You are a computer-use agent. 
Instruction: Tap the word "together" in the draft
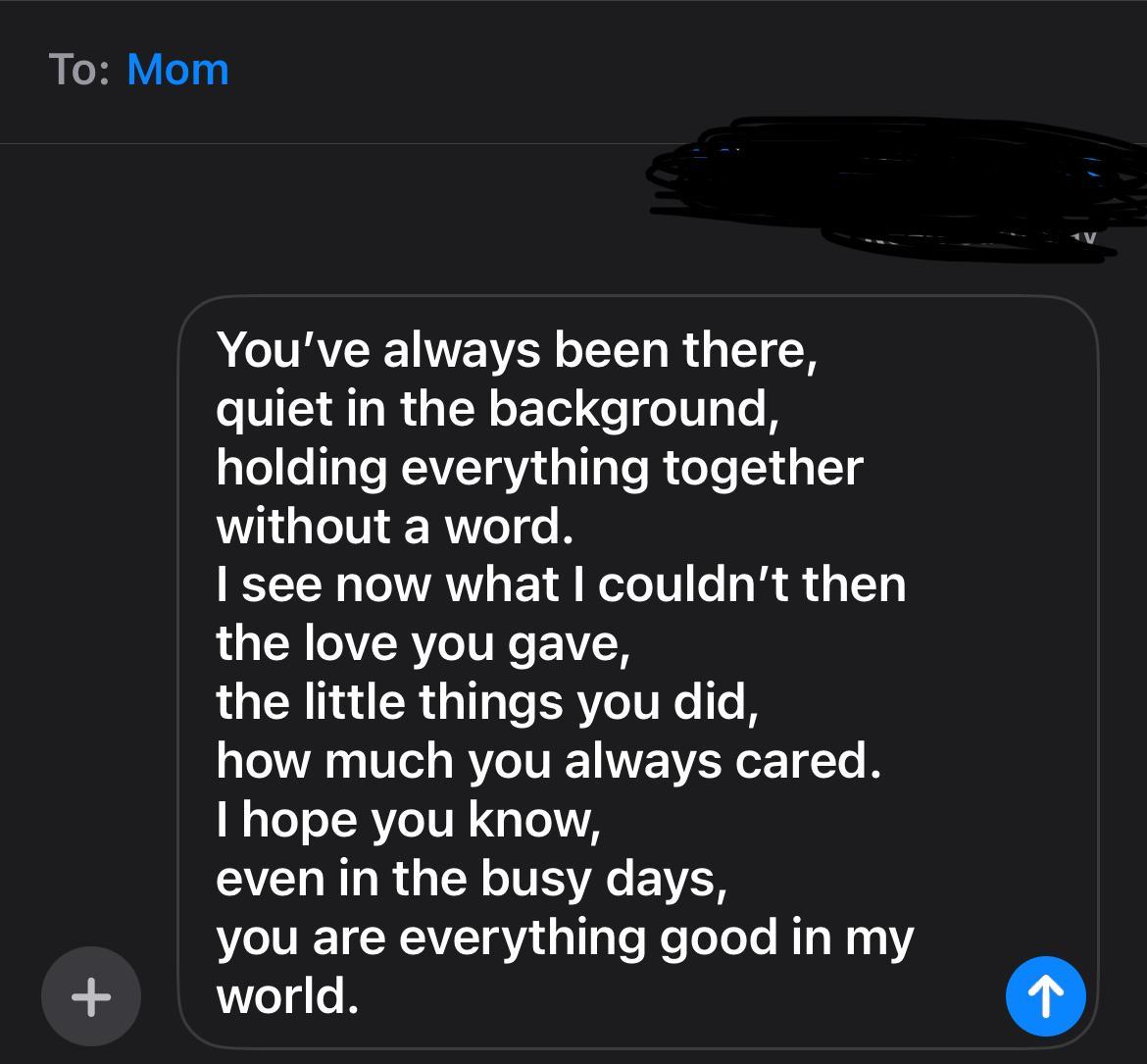point(763,468)
